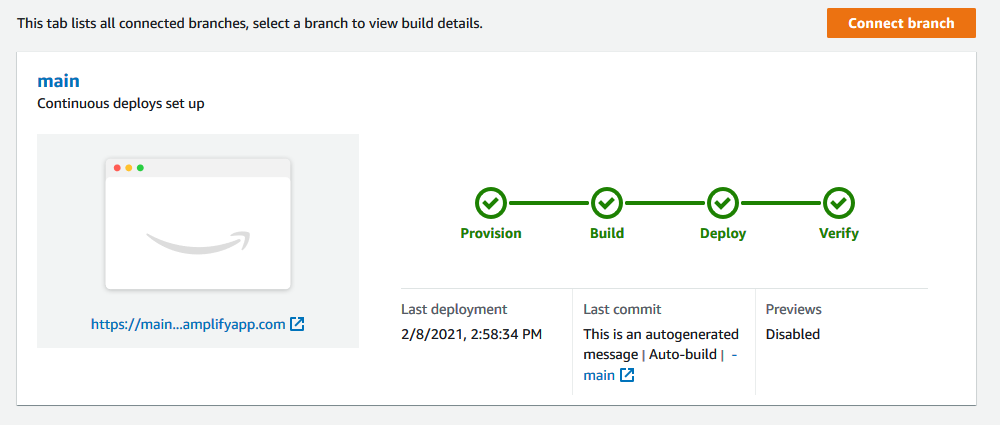Viewport: 1000px width, 425px height.
Task: Select the Deploy stage label
Action: pyautogui.click(x=723, y=234)
